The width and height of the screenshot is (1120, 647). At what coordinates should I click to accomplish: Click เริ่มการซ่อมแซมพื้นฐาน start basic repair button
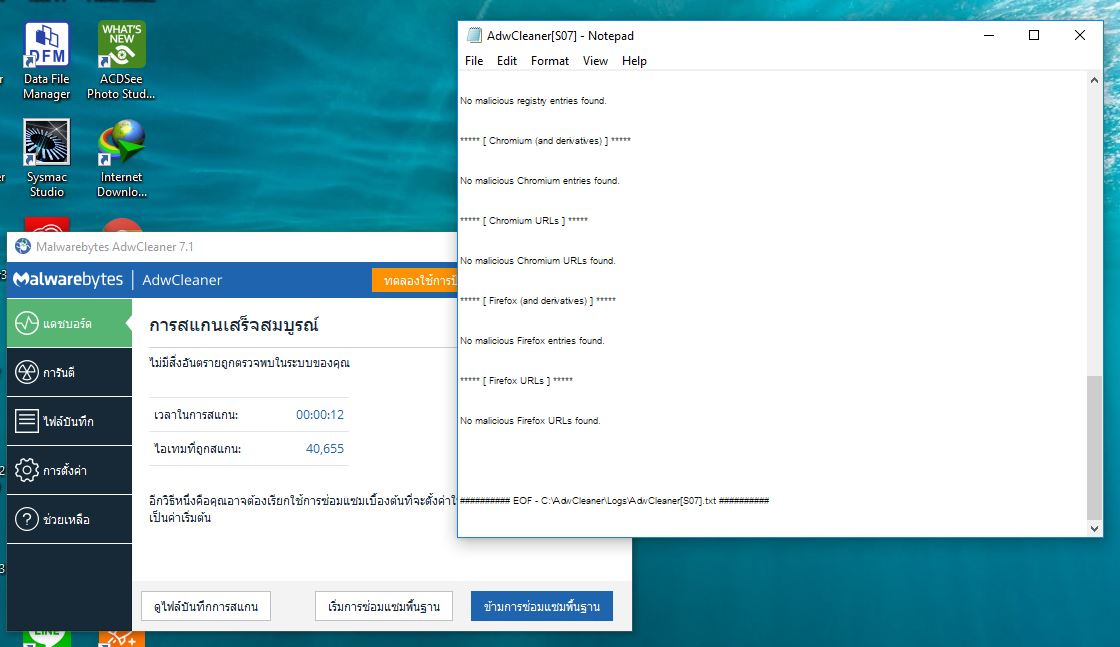click(384, 606)
